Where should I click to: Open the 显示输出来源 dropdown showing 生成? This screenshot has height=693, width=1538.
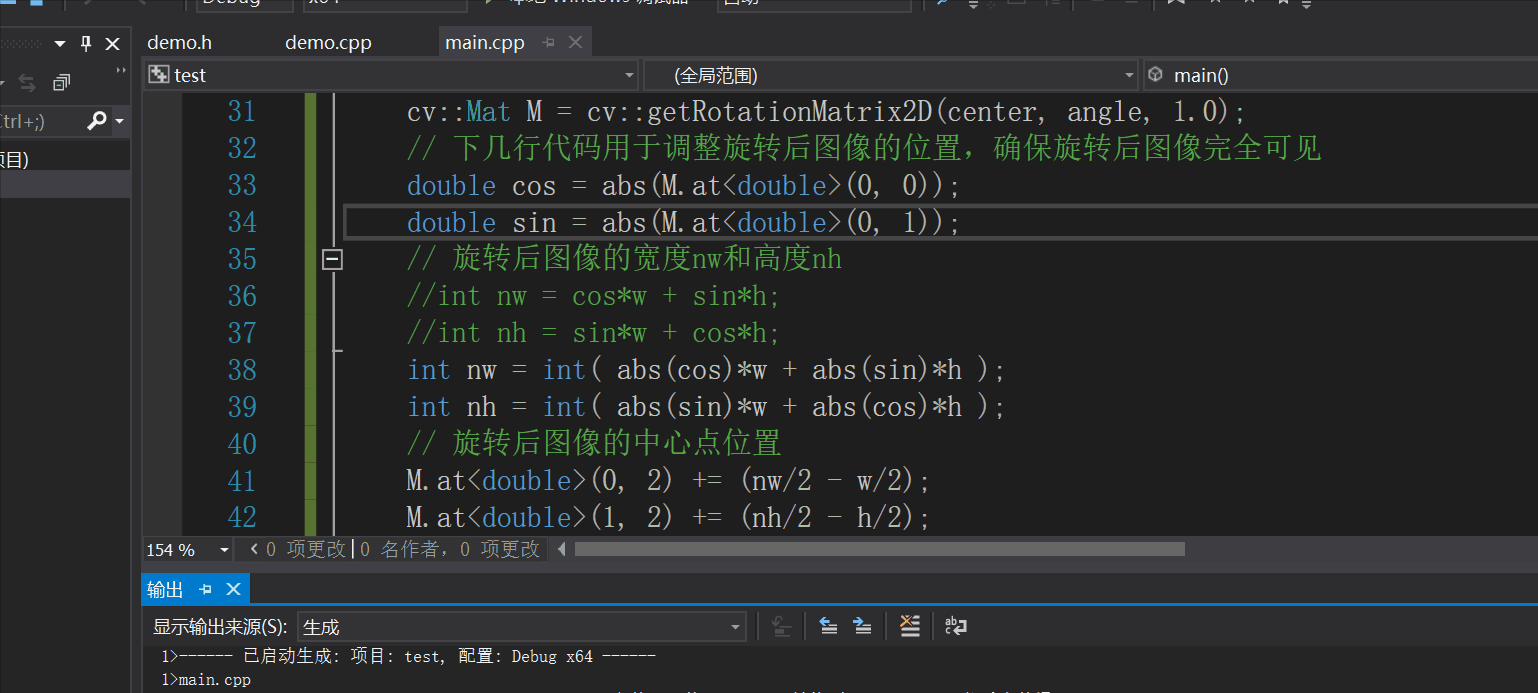click(521, 627)
